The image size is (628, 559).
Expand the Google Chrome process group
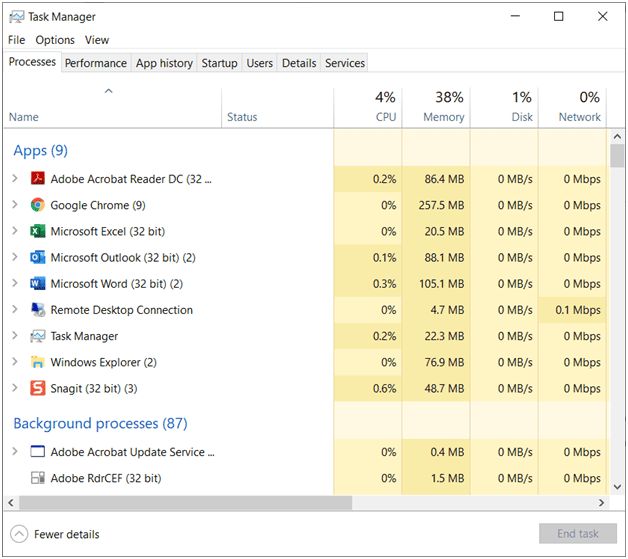15,205
